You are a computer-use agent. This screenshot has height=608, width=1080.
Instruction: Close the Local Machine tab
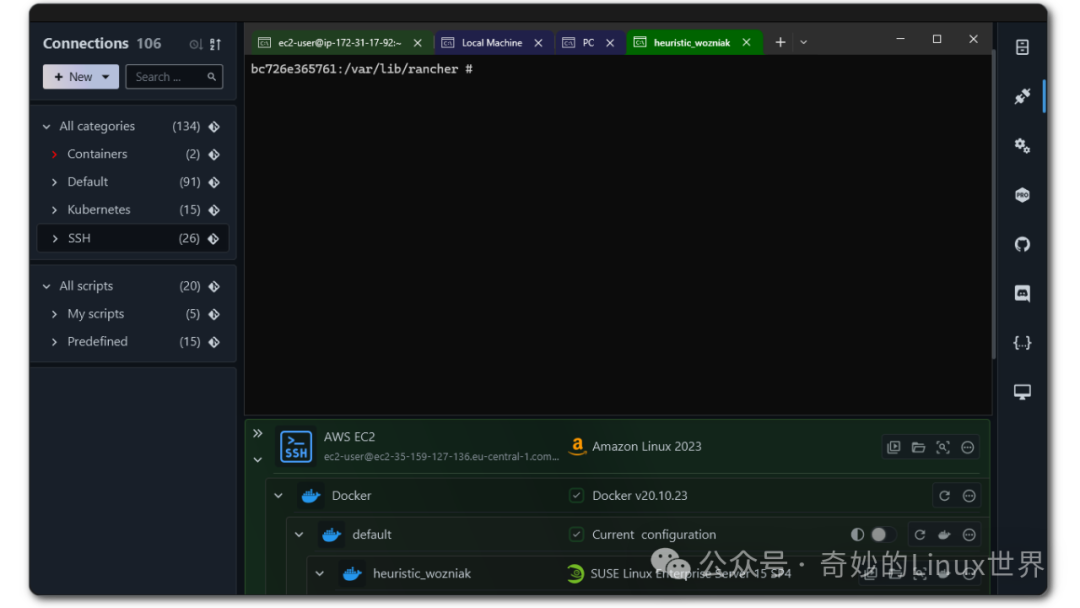539,43
